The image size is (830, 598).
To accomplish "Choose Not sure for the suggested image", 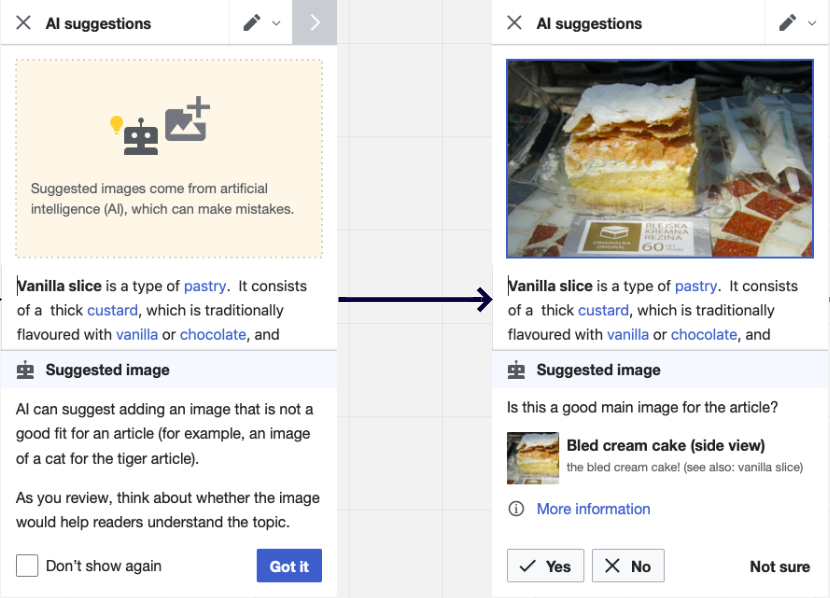I will click(780, 566).
